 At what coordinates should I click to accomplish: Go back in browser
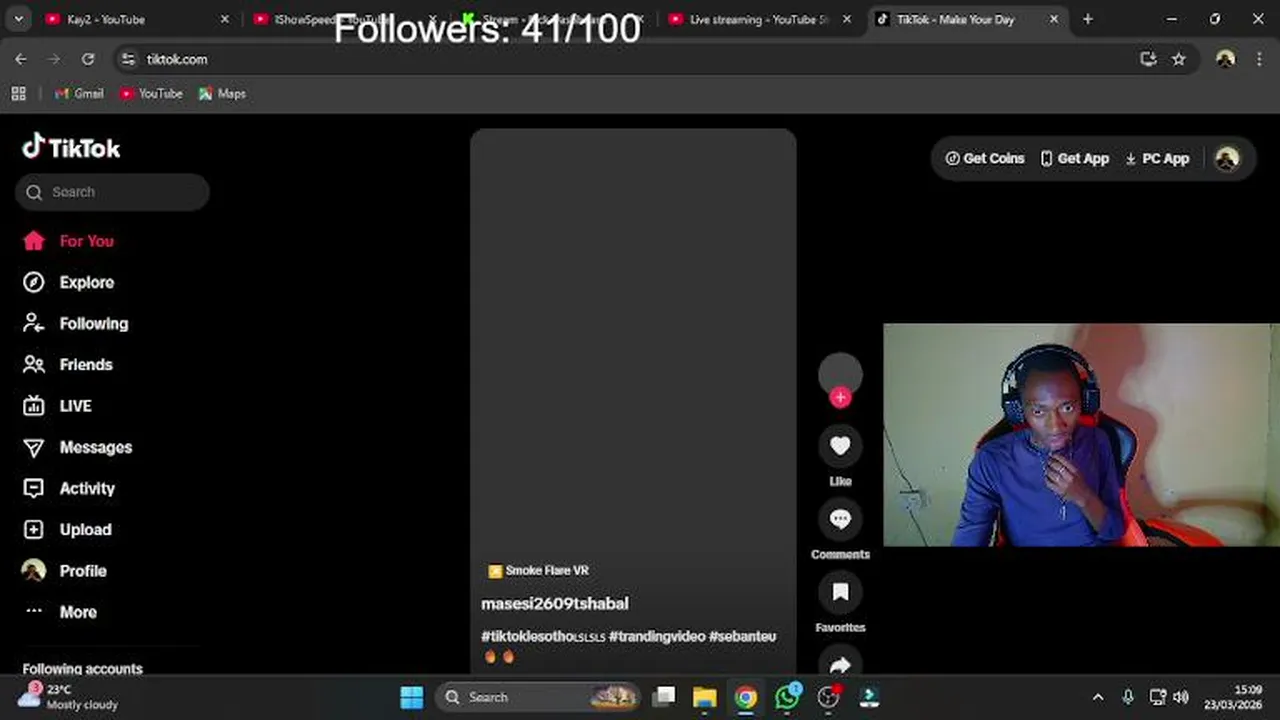[x=21, y=59]
